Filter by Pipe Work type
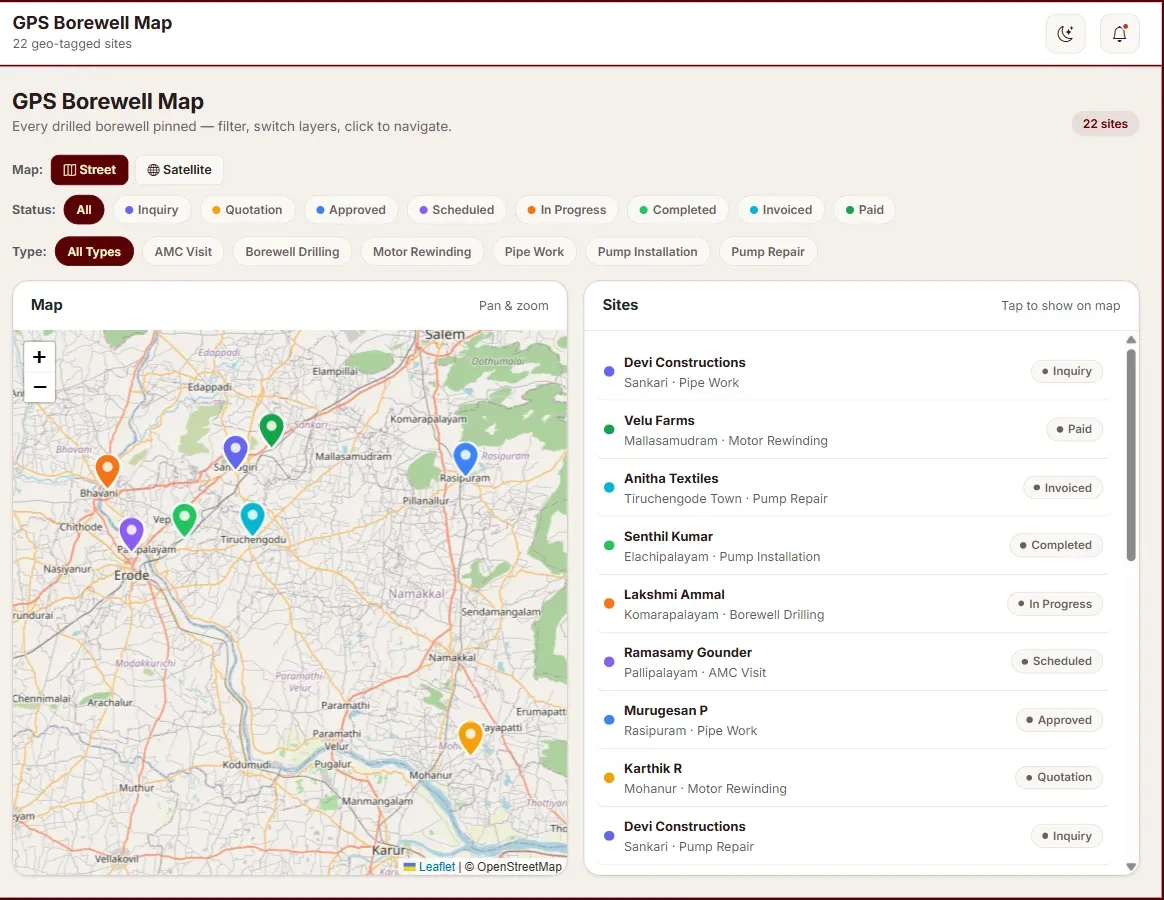Screen dimensions: 1164x900 [534, 252]
